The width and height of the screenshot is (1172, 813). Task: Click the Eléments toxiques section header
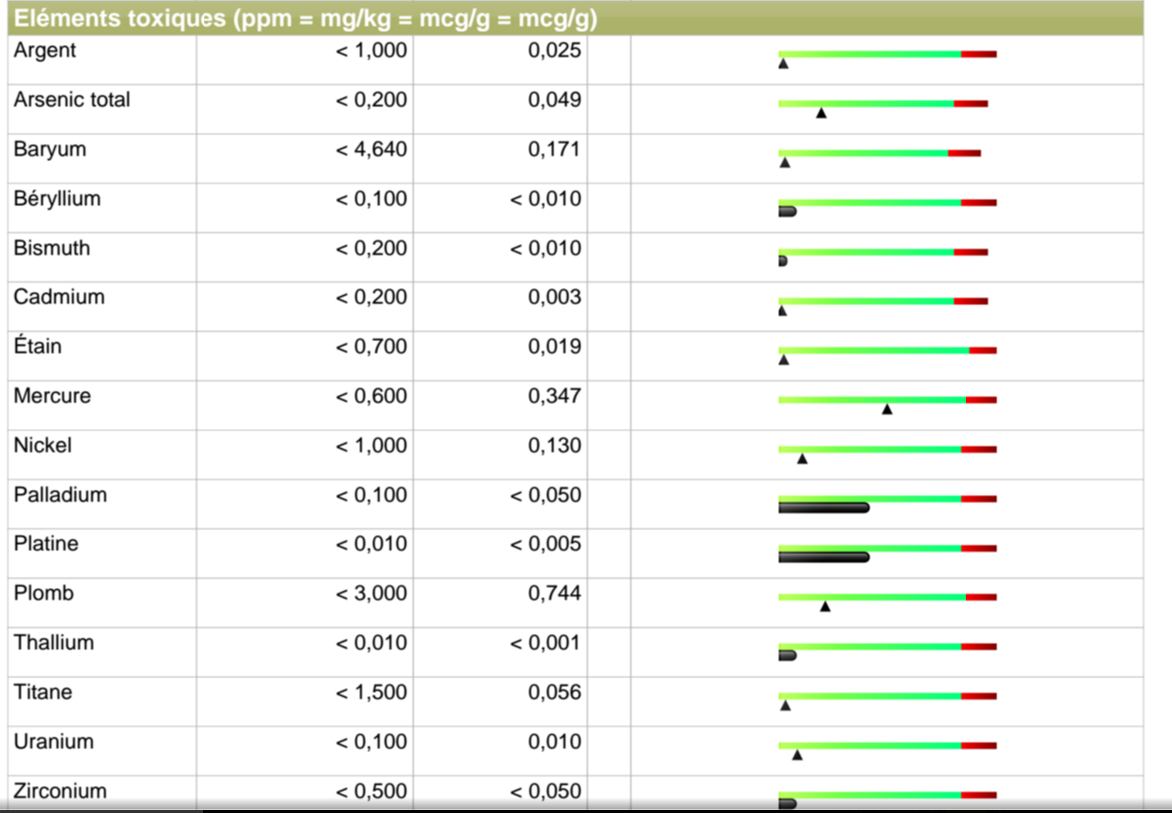(x=306, y=19)
